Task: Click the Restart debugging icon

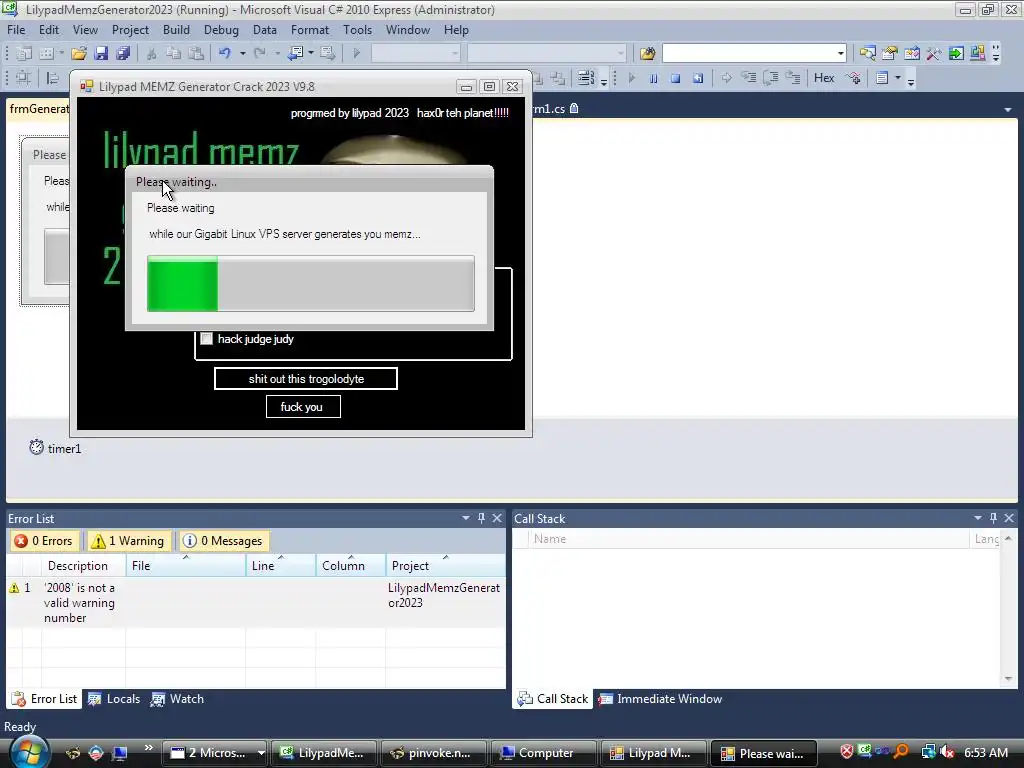Action: [x=697, y=78]
